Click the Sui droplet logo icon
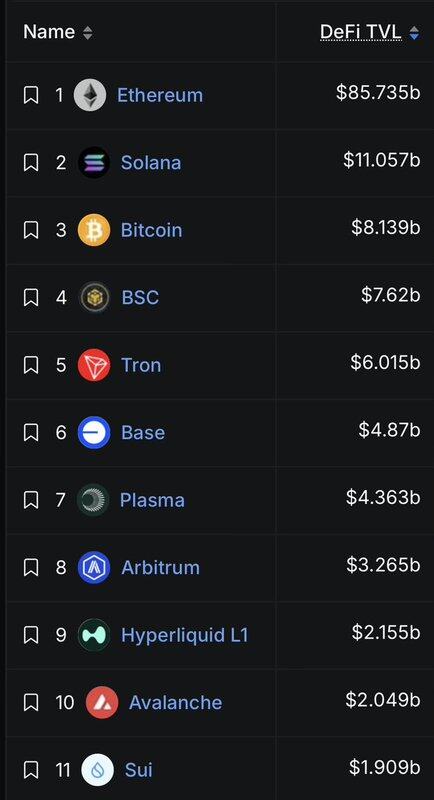434x800 pixels. click(97, 769)
